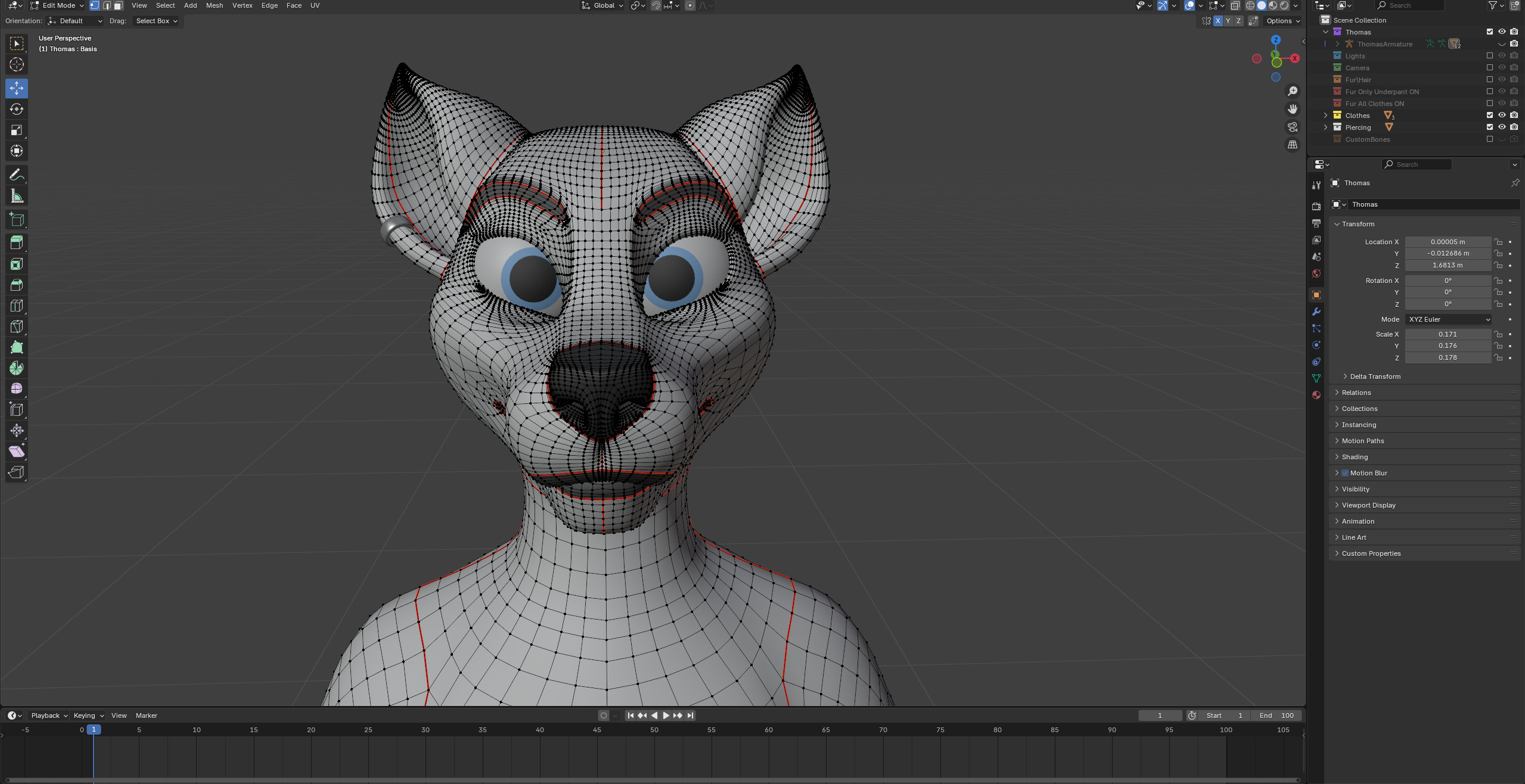
Task: Select the Cursor tool
Action: point(17,64)
